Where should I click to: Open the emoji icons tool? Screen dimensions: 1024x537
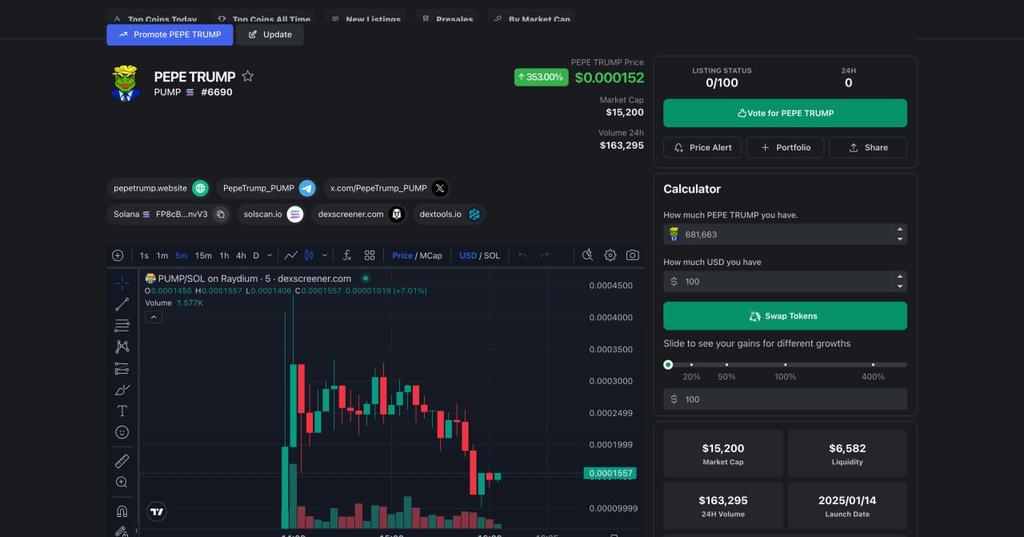click(x=122, y=432)
